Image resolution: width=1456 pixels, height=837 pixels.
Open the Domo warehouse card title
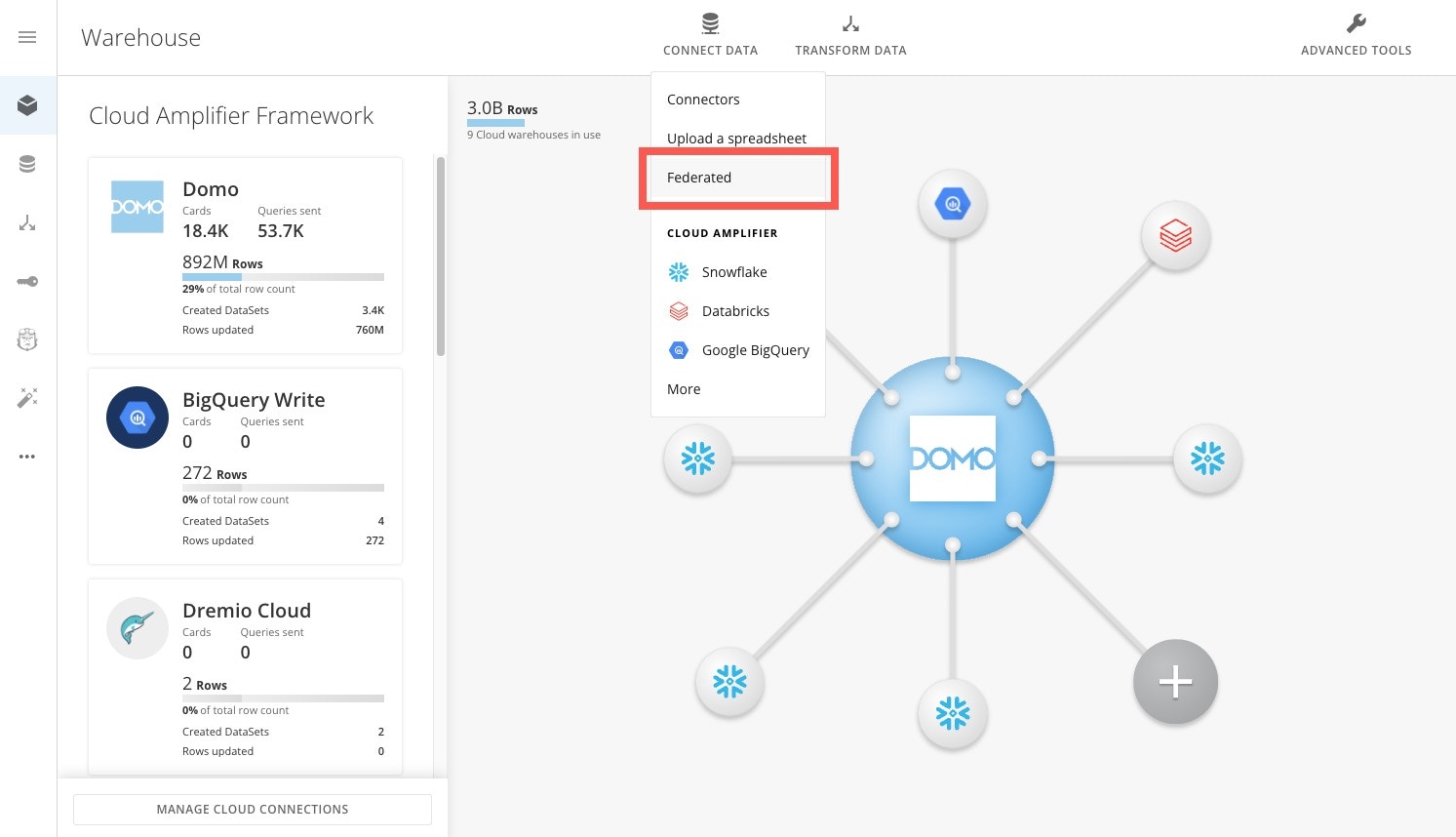[x=211, y=189]
